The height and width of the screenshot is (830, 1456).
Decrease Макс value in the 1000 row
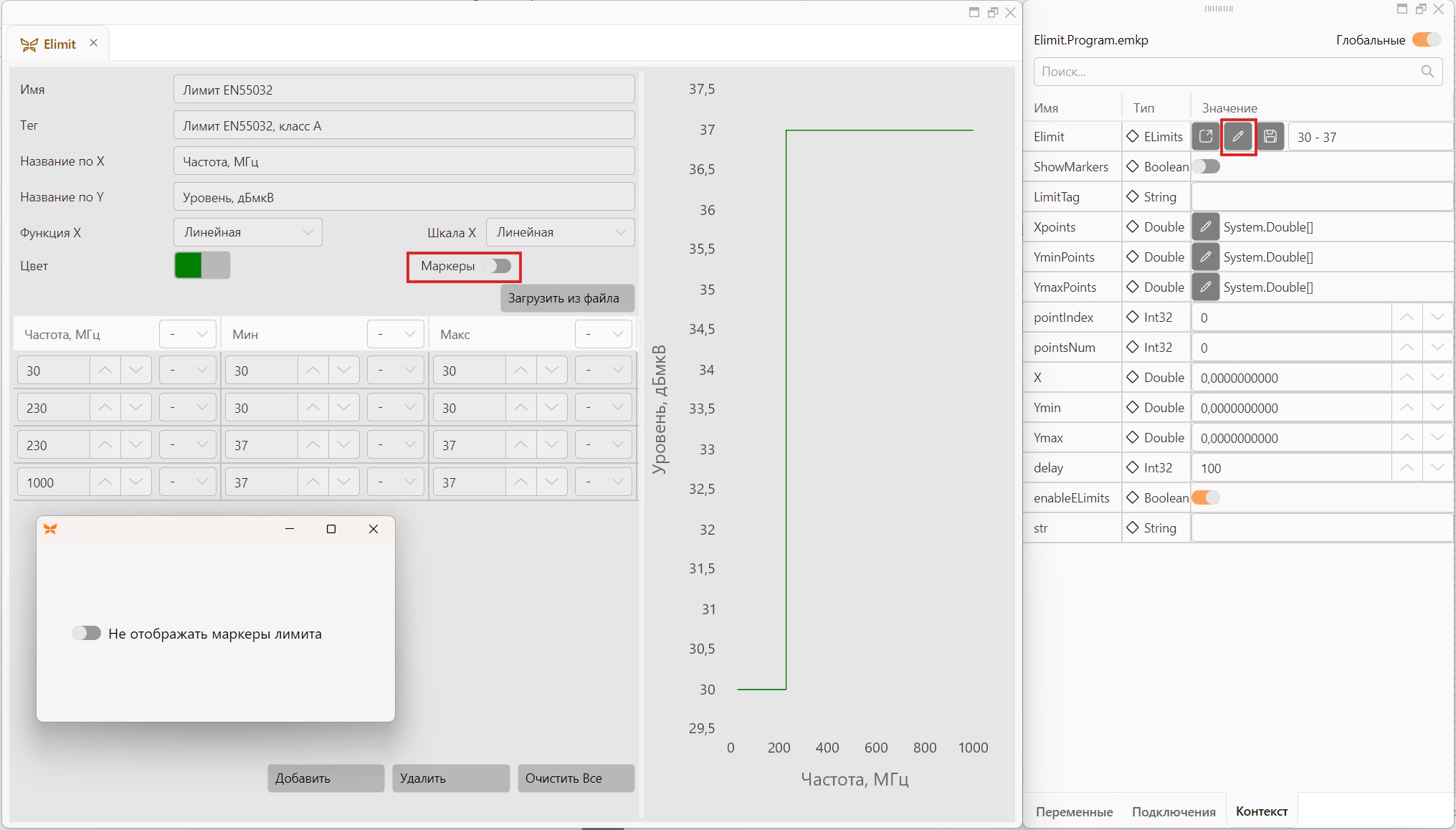tap(551, 482)
